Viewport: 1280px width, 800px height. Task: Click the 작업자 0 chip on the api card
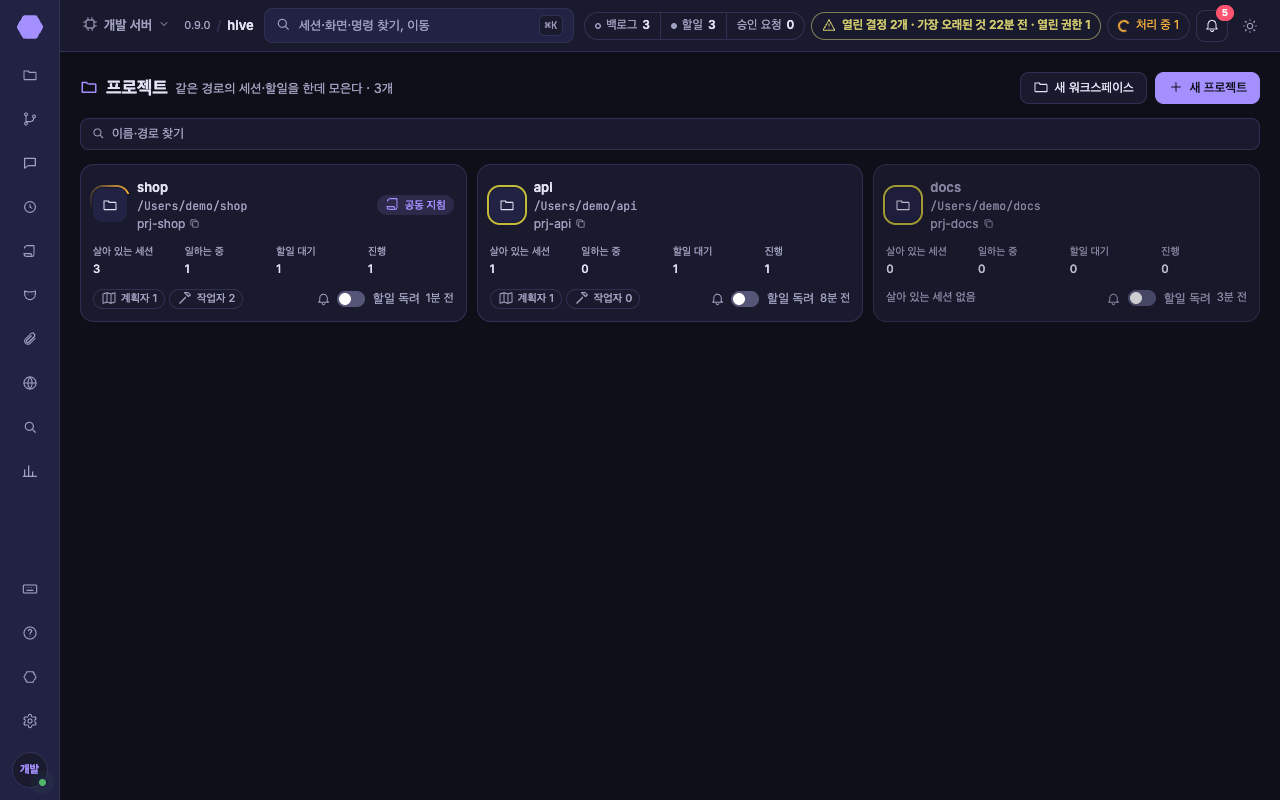click(603, 299)
